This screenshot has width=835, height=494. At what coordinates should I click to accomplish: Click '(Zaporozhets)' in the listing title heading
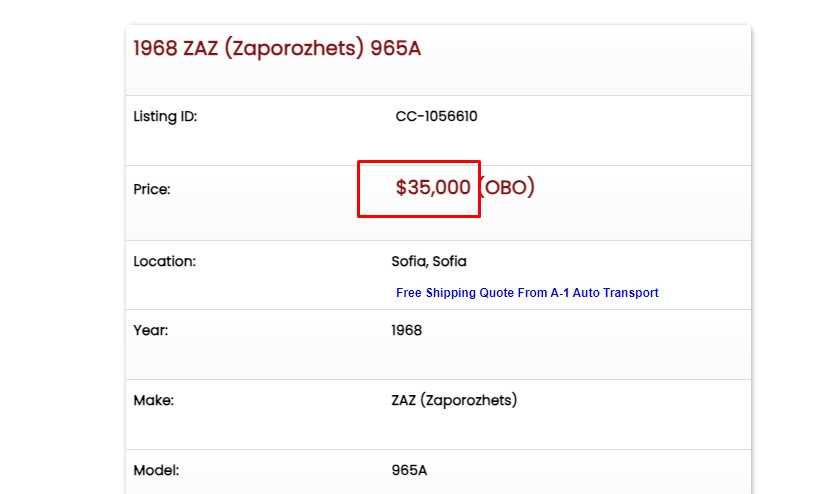point(294,48)
